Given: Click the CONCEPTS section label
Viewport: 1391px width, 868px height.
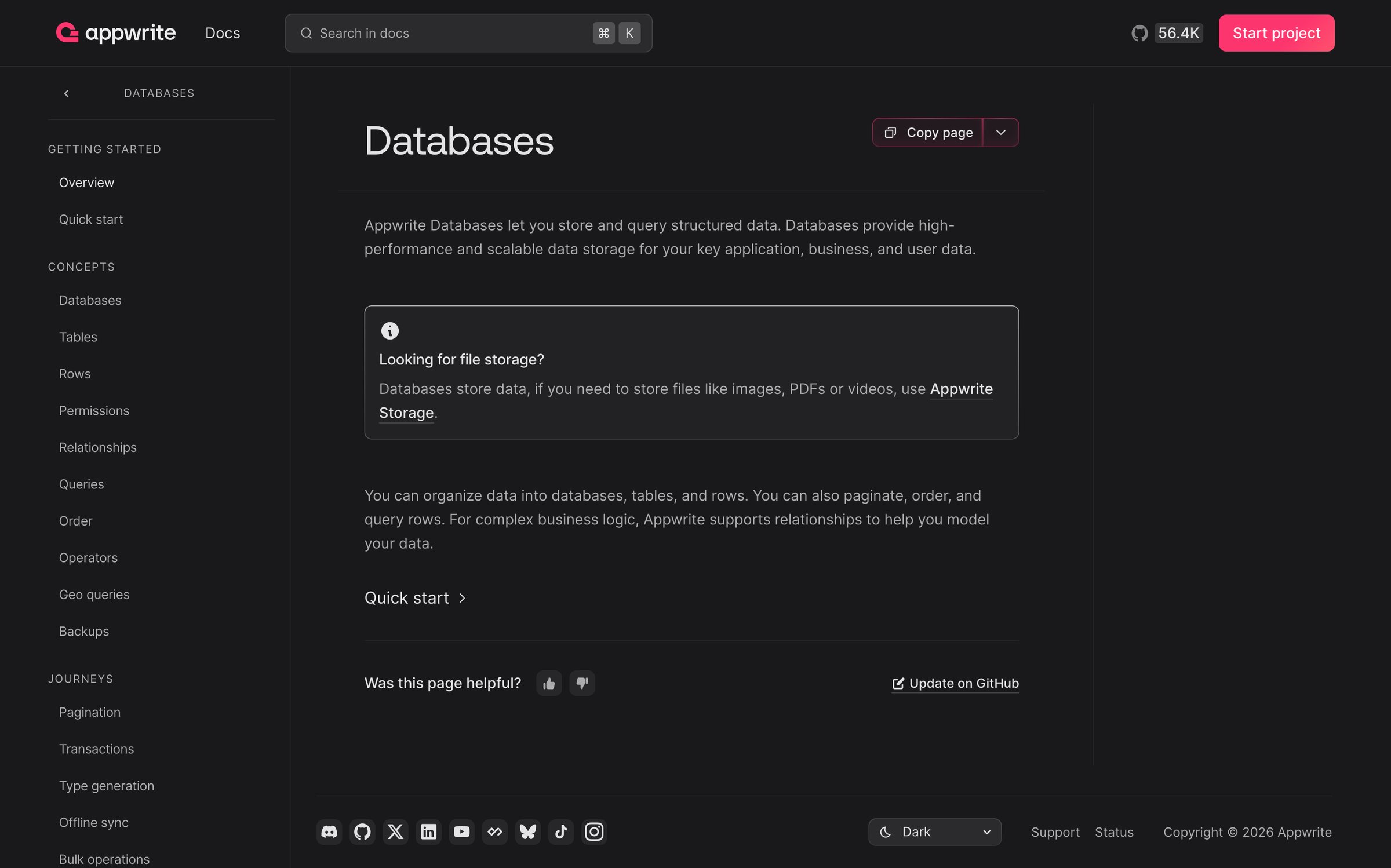Looking at the screenshot, I should tap(81, 267).
